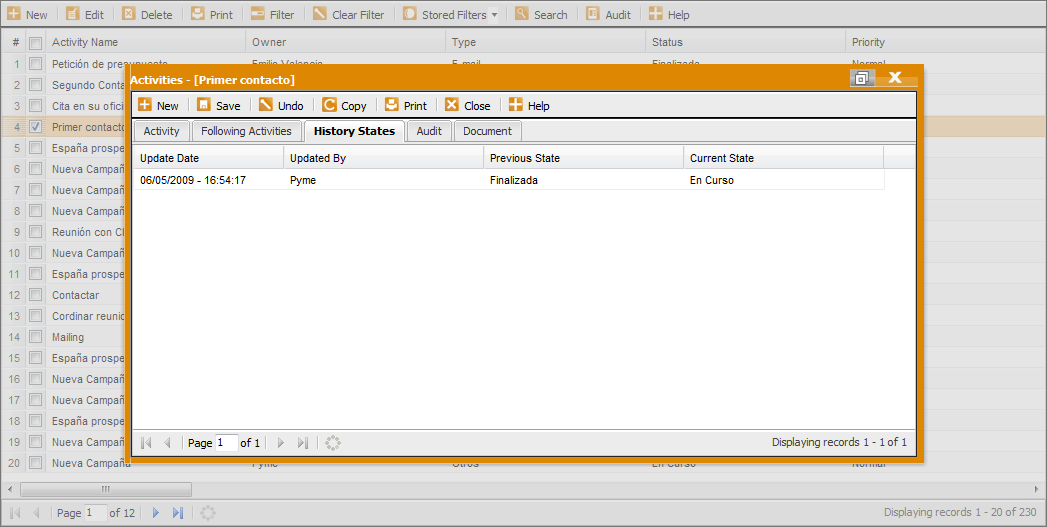
Task: Jump to last page in main grid
Action: 178,513
